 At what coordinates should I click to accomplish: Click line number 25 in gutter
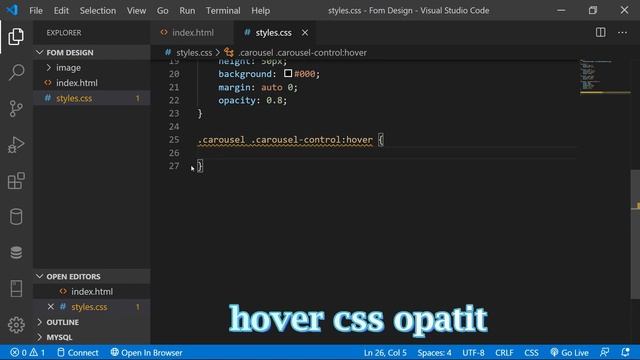pyautogui.click(x=174, y=140)
